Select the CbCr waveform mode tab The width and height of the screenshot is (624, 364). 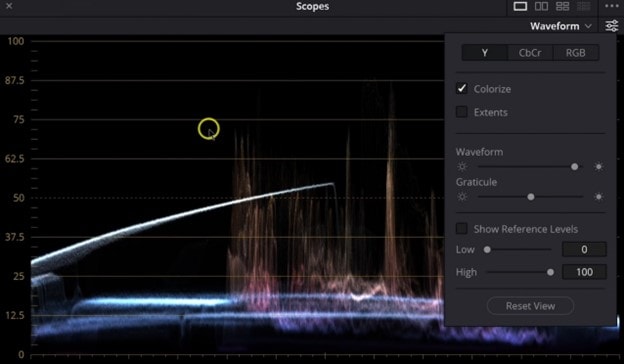pos(530,53)
